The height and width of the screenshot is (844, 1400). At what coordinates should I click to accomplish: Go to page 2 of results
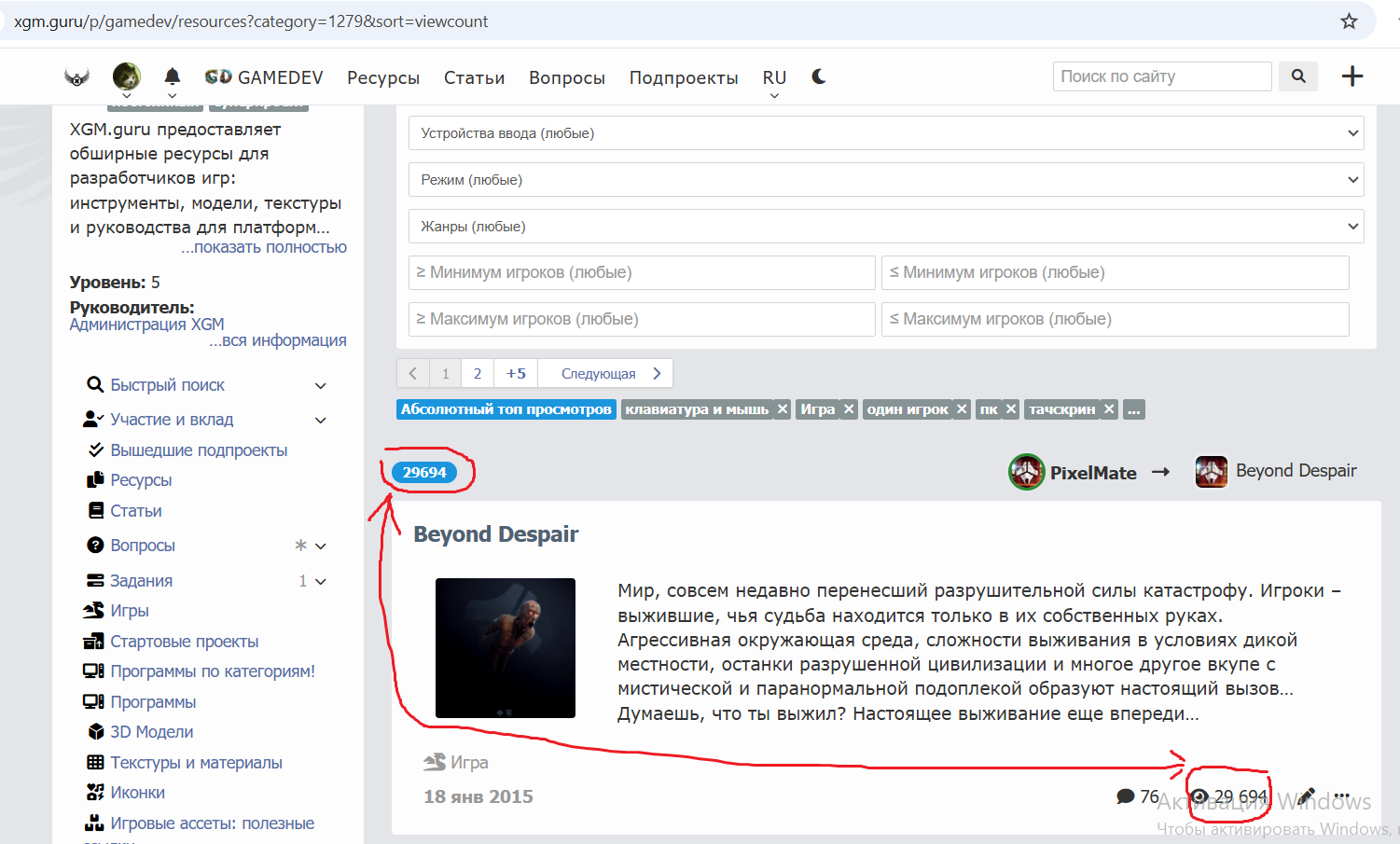click(x=478, y=373)
